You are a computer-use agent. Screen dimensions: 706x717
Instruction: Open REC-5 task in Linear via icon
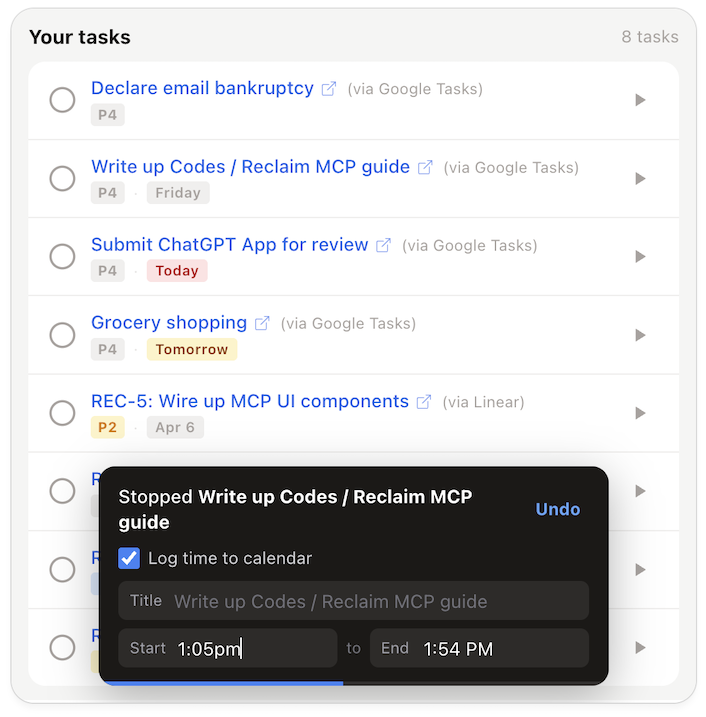(x=424, y=402)
